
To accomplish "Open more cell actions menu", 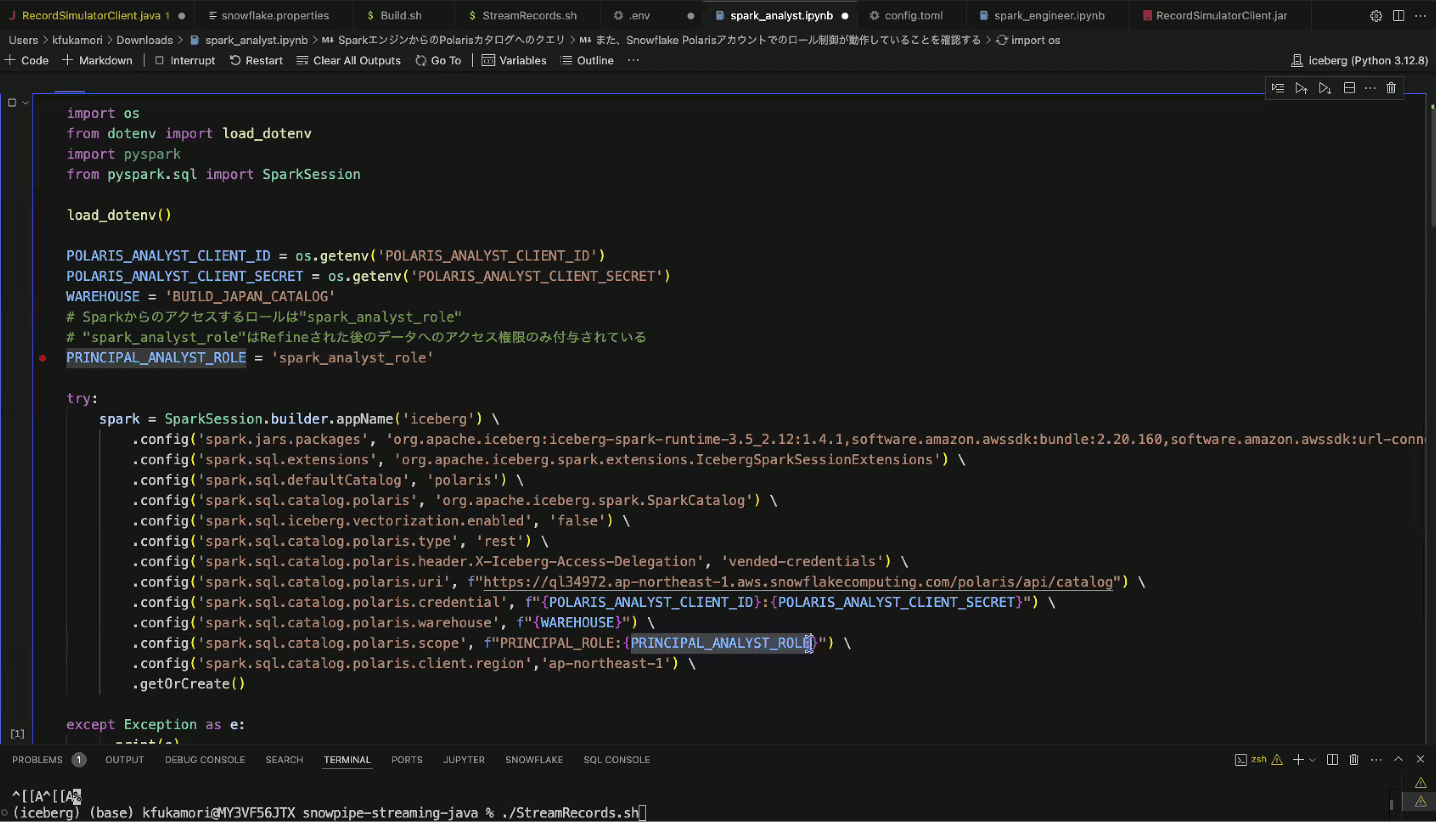I will pyautogui.click(x=1370, y=88).
